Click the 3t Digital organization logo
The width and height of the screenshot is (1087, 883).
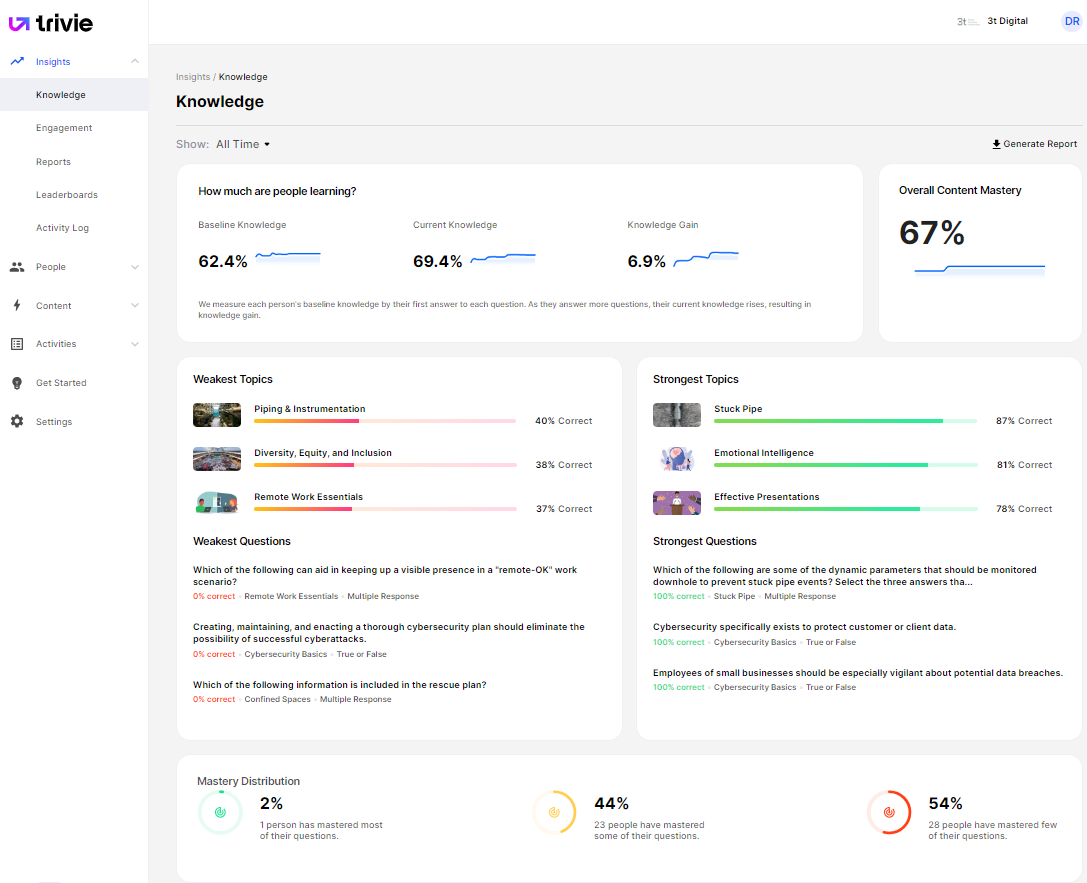tap(967, 21)
